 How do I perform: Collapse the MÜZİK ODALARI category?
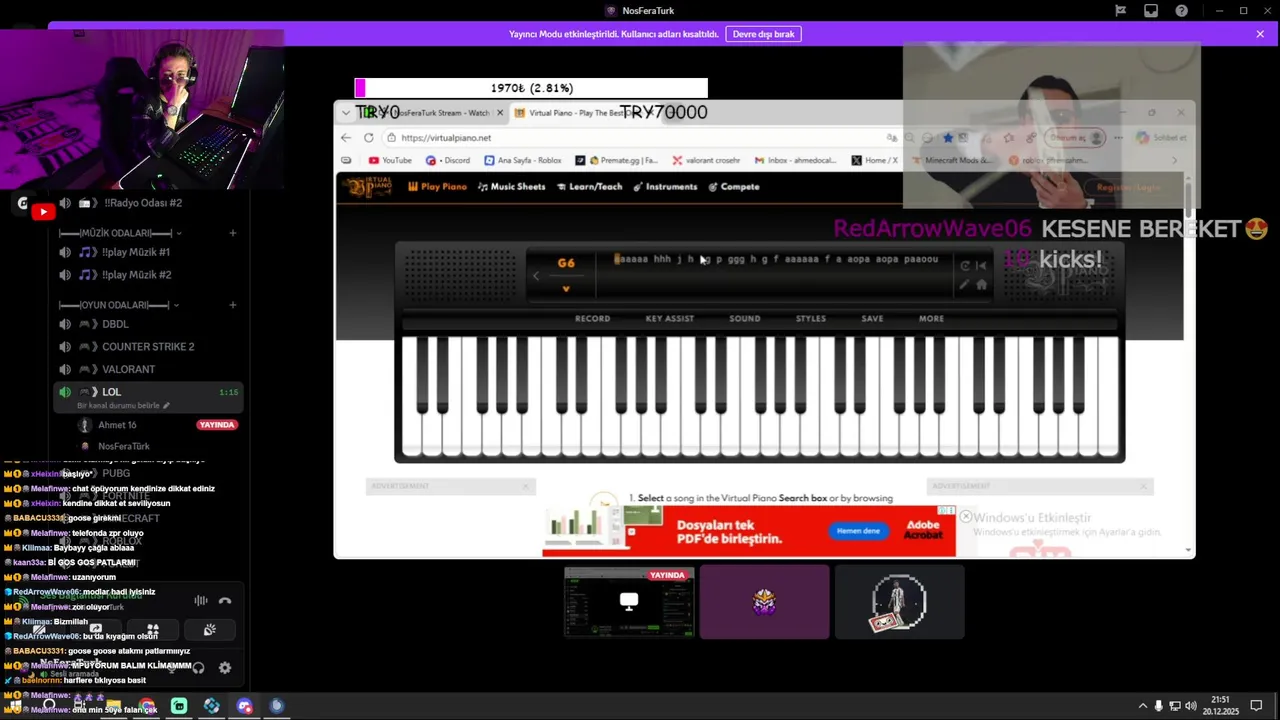120,233
